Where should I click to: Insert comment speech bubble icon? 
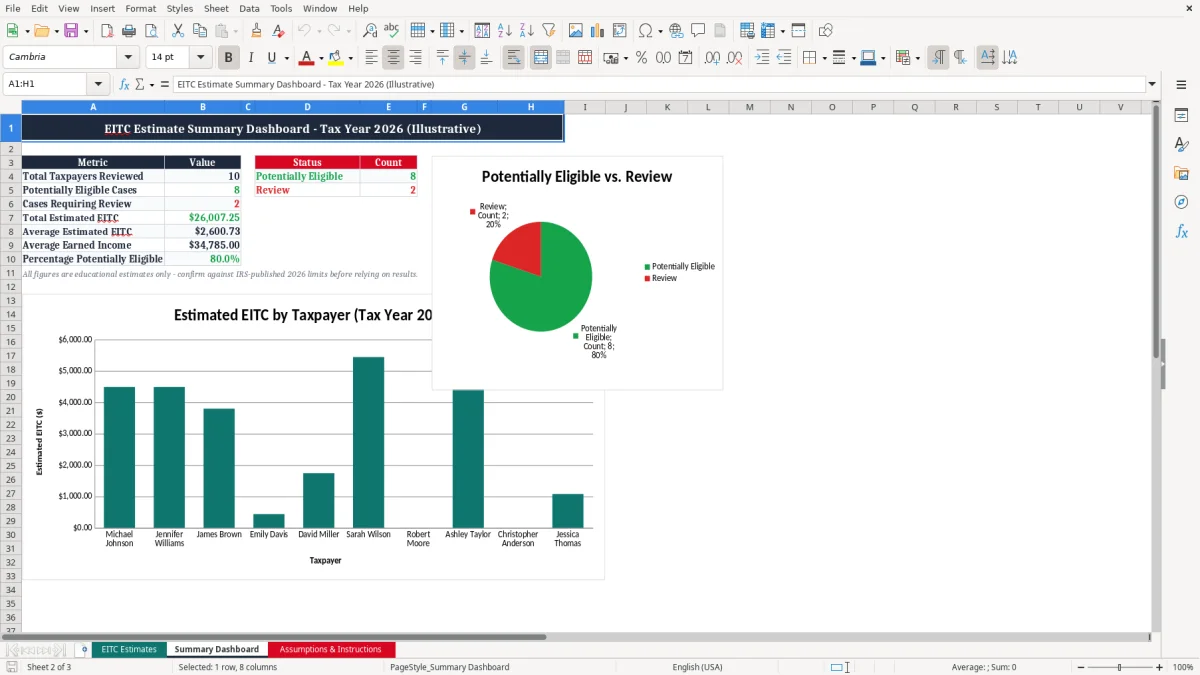point(698,31)
